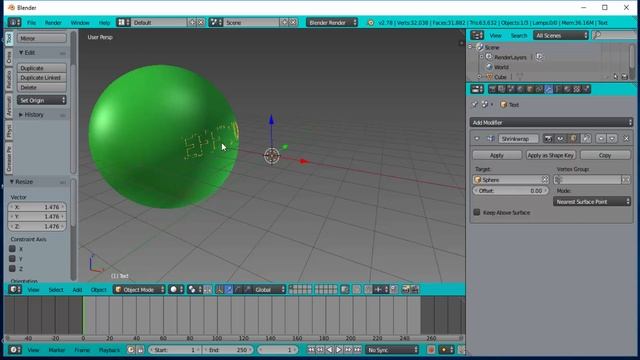Open the No Sync playback dropdown
Screen dimensions: 640x360
[x=392, y=350]
